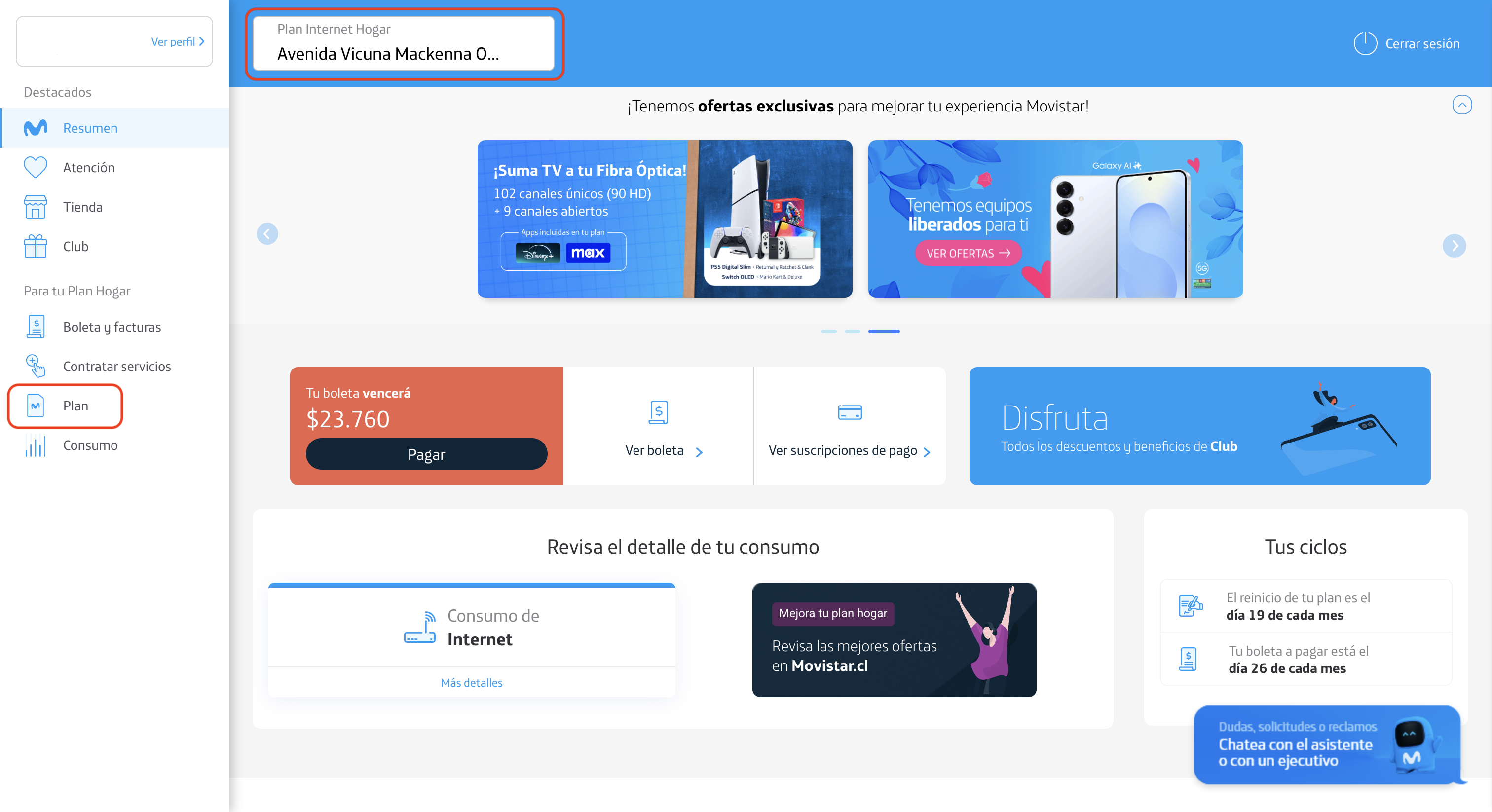1492x812 pixels.
Task: Open the Resumen section in sidebar
Action: tap(114, 128)
